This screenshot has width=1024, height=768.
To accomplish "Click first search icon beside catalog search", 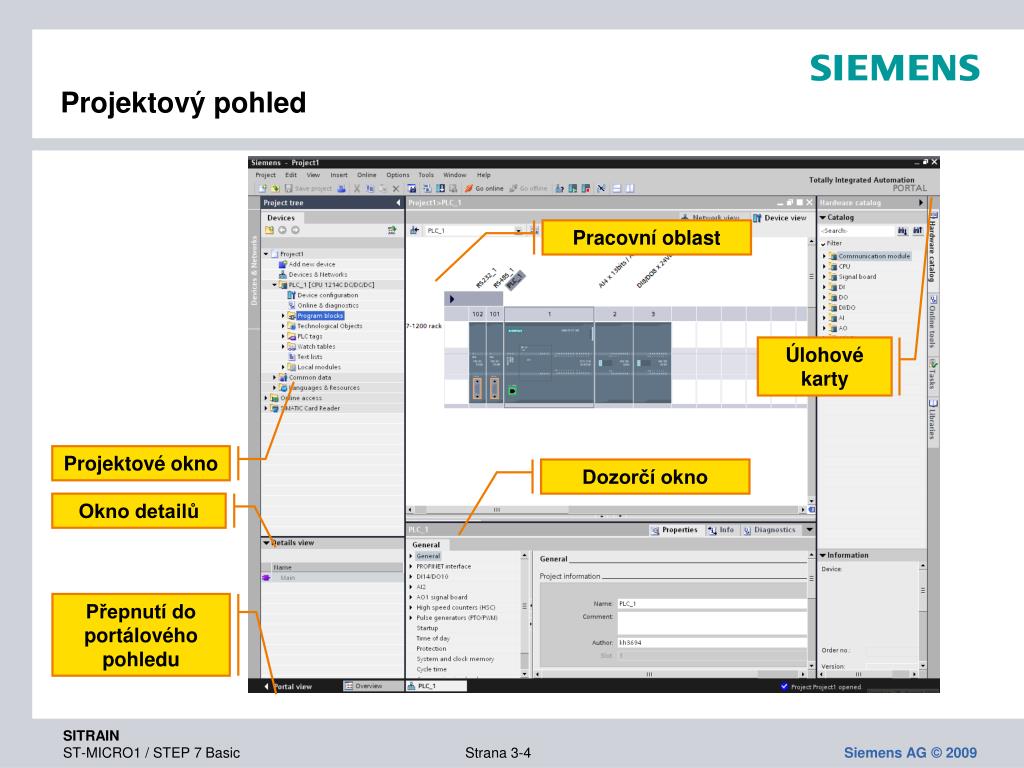I will 902,231.
